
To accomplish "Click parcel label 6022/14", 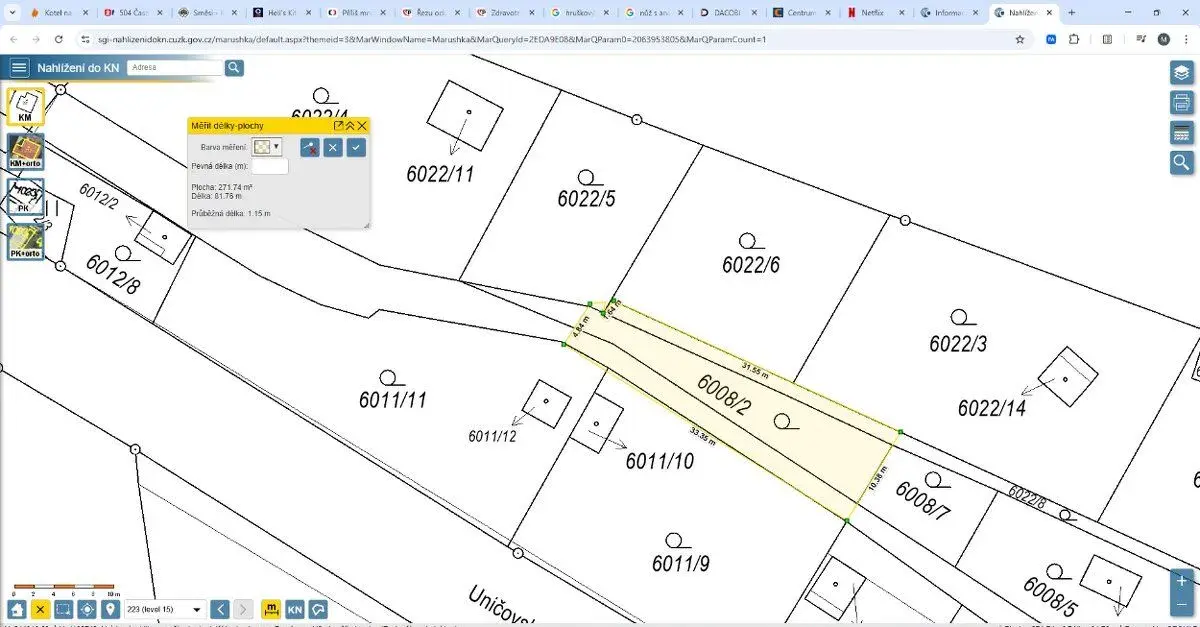I will coord(992,407).
